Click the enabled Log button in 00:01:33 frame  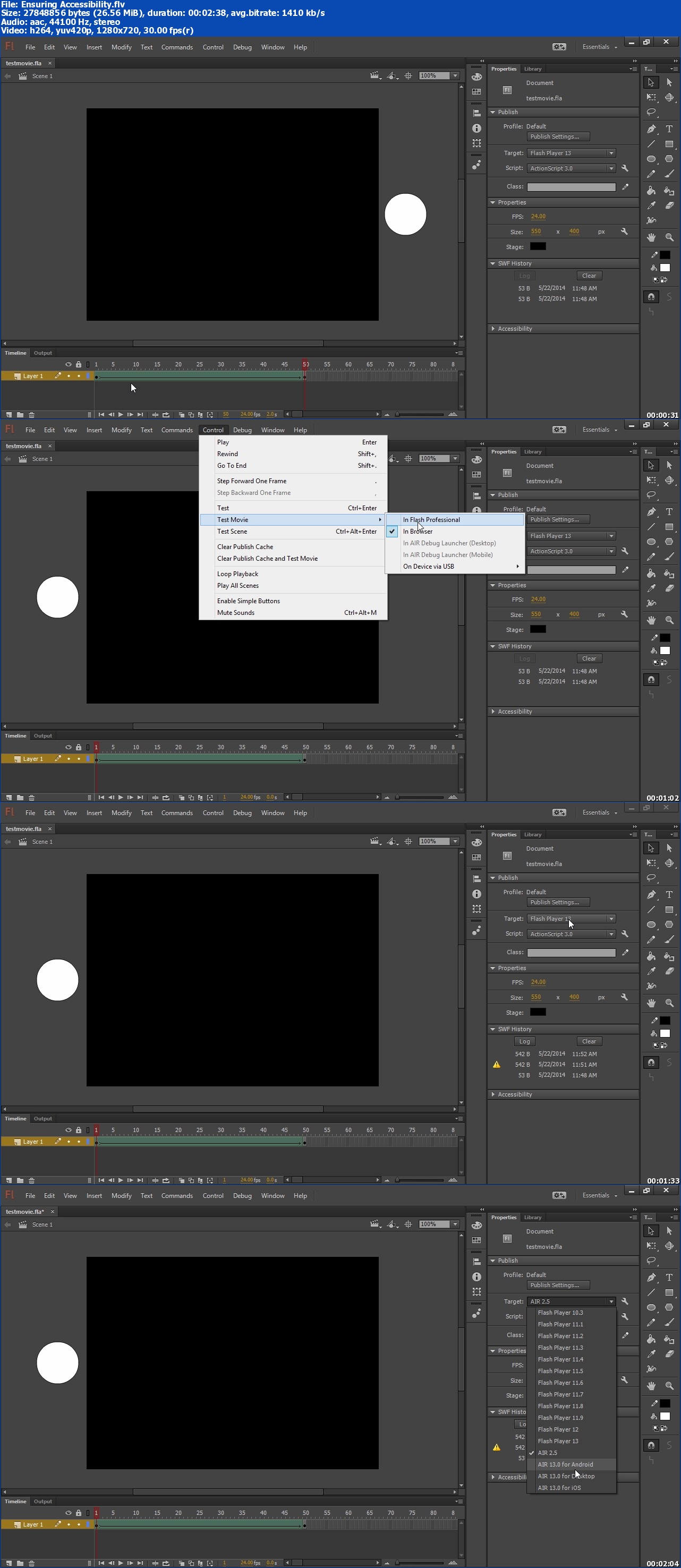click(524, 1041)
